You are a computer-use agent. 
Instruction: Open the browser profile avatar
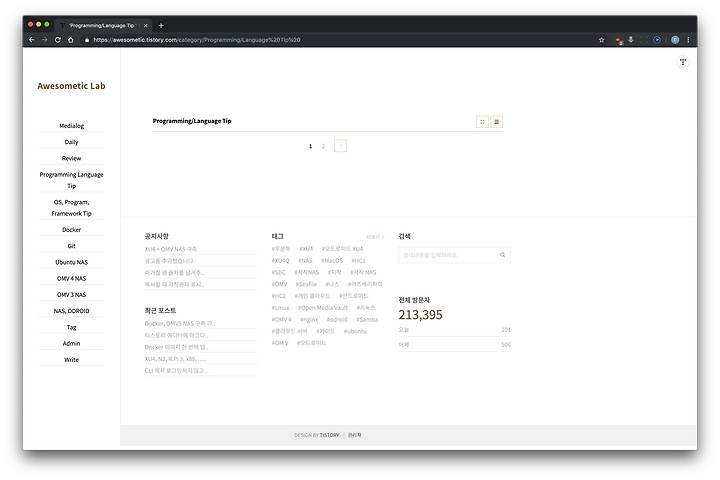(675, 40)
